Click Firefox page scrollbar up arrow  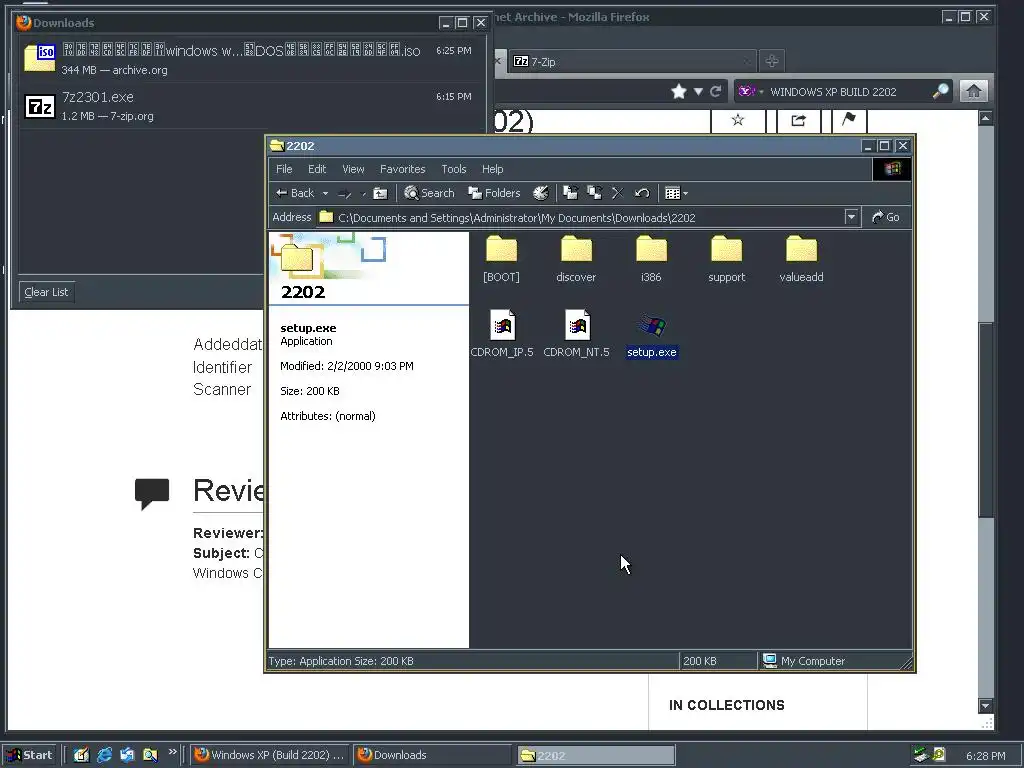pyautogui.click(x=985, y=118)
